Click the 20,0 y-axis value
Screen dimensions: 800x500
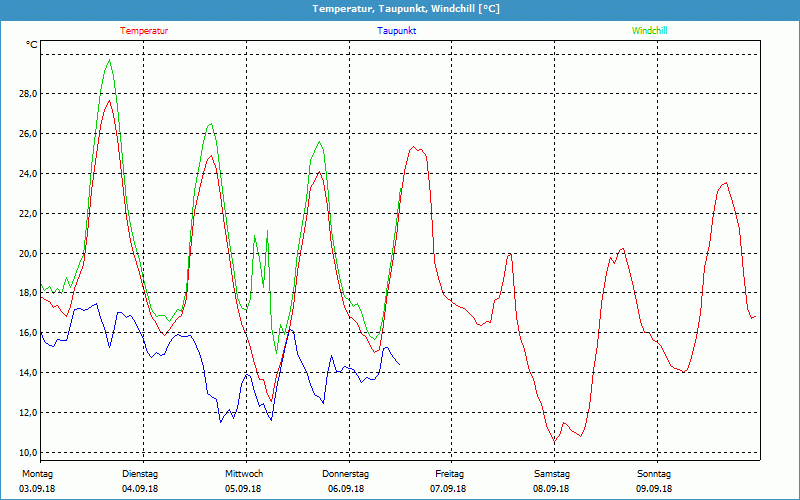click(29, 254)
